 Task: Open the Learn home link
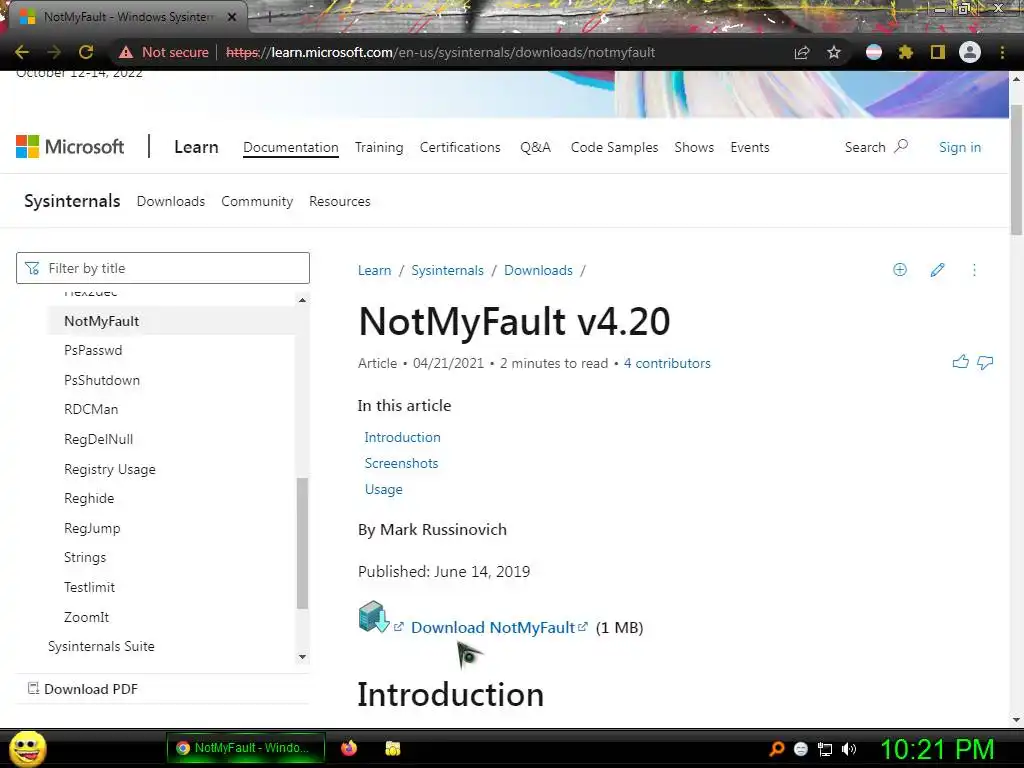[196, 147]
